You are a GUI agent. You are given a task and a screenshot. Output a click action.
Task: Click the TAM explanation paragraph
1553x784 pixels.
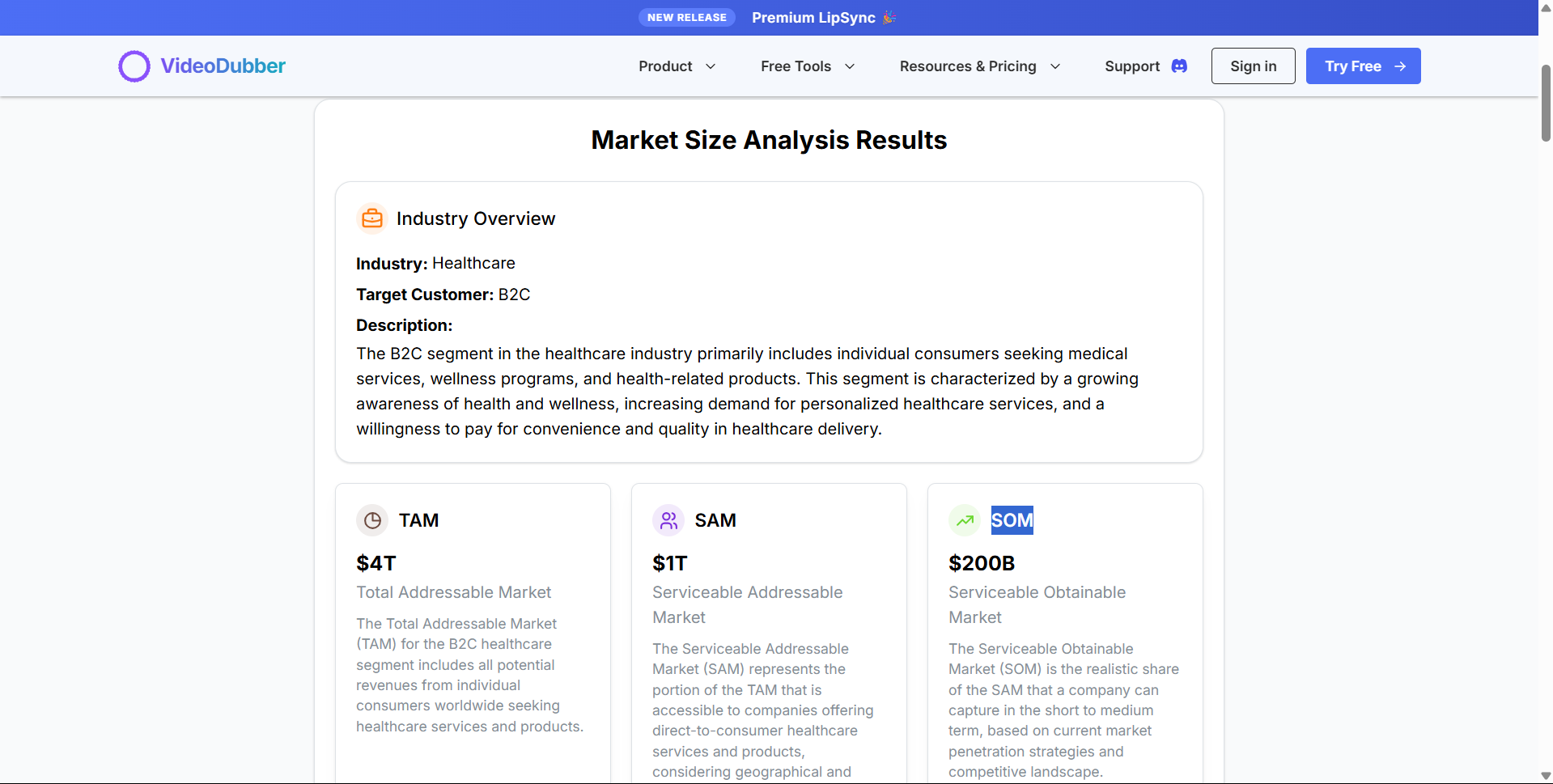(x=470, y=676)
